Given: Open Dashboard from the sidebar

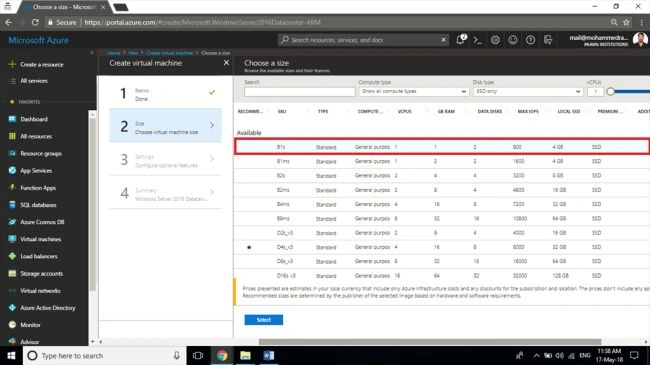Looking at the screenshot, I should (34, 119).
